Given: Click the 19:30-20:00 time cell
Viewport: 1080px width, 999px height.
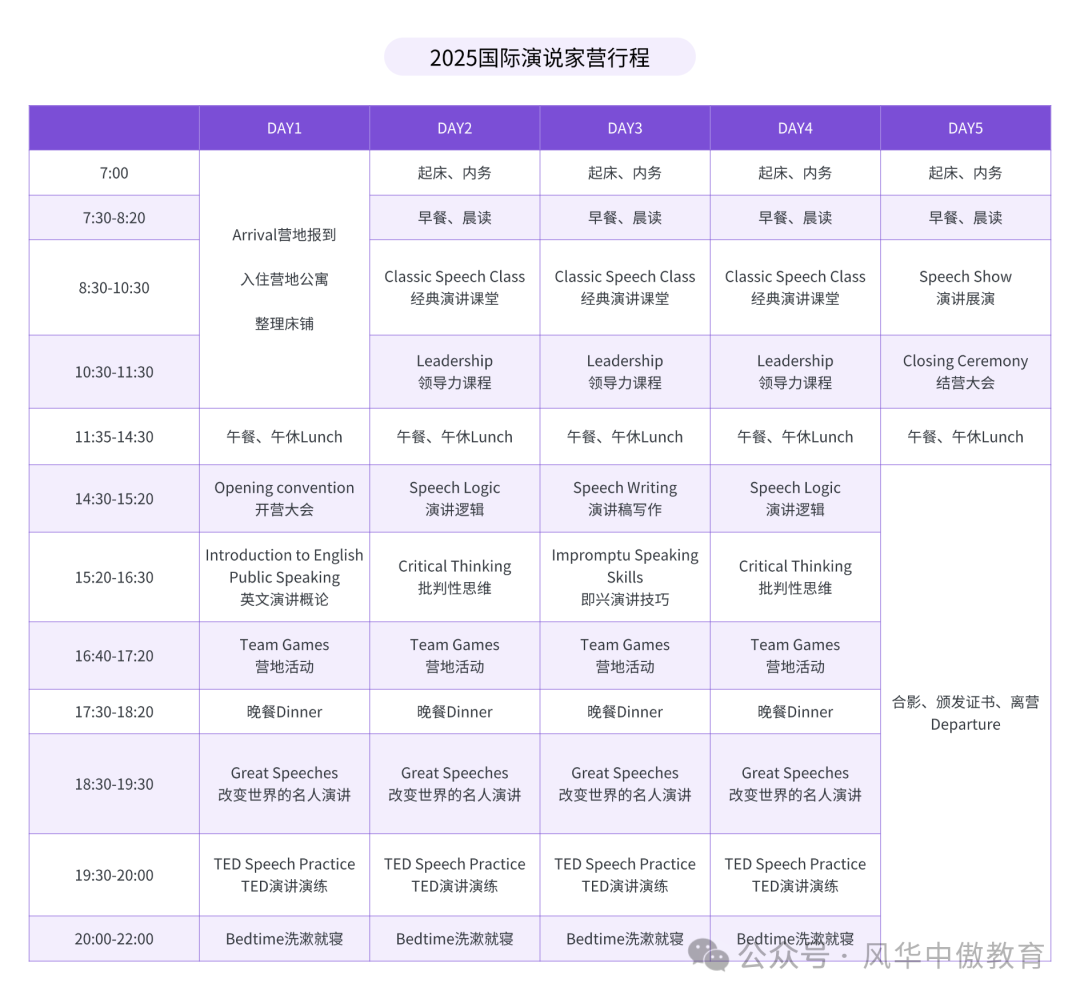Looking at the screenshot, I should coord(114,875).
